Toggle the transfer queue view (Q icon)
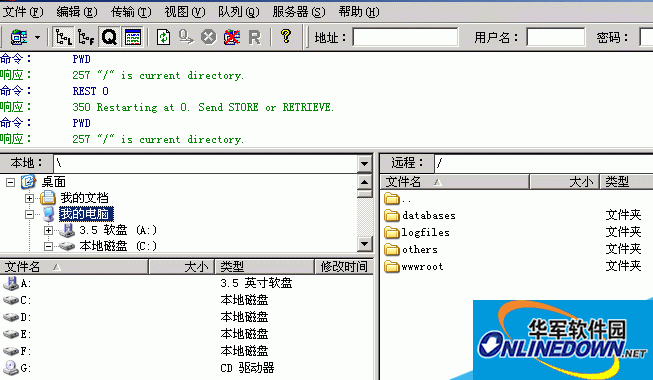 tap(109, 38)
